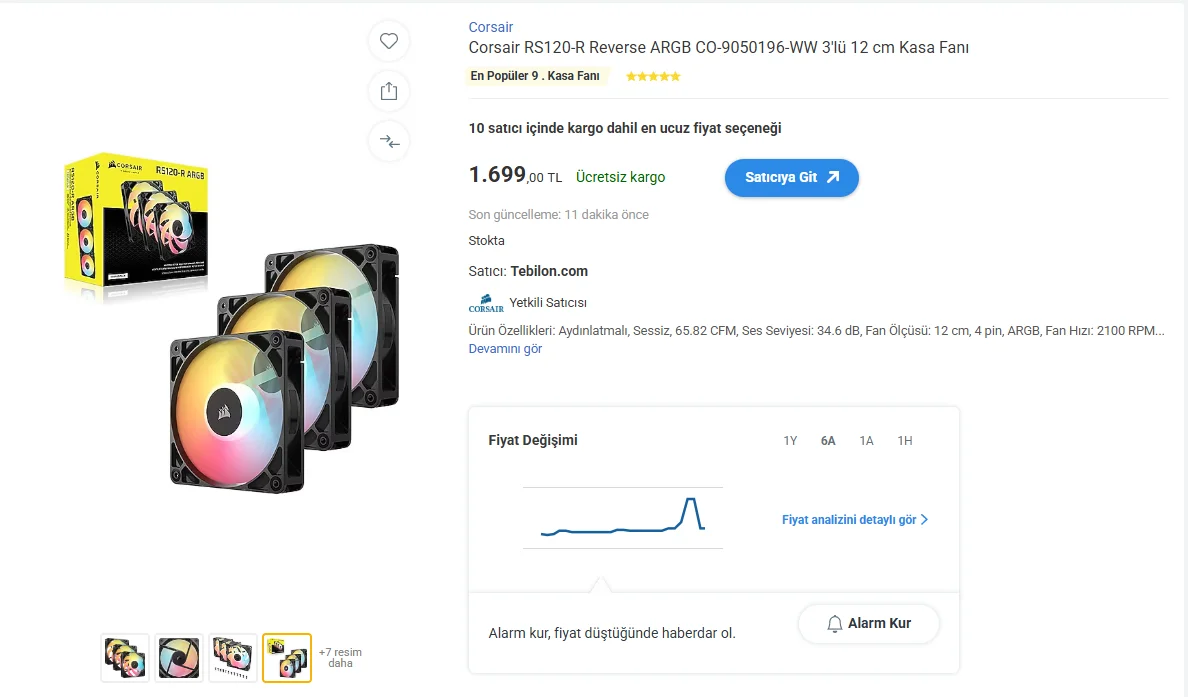Click the compare arrows icon
The height and width of the screenshot is (697, 1188).
[x=389, y=142]
